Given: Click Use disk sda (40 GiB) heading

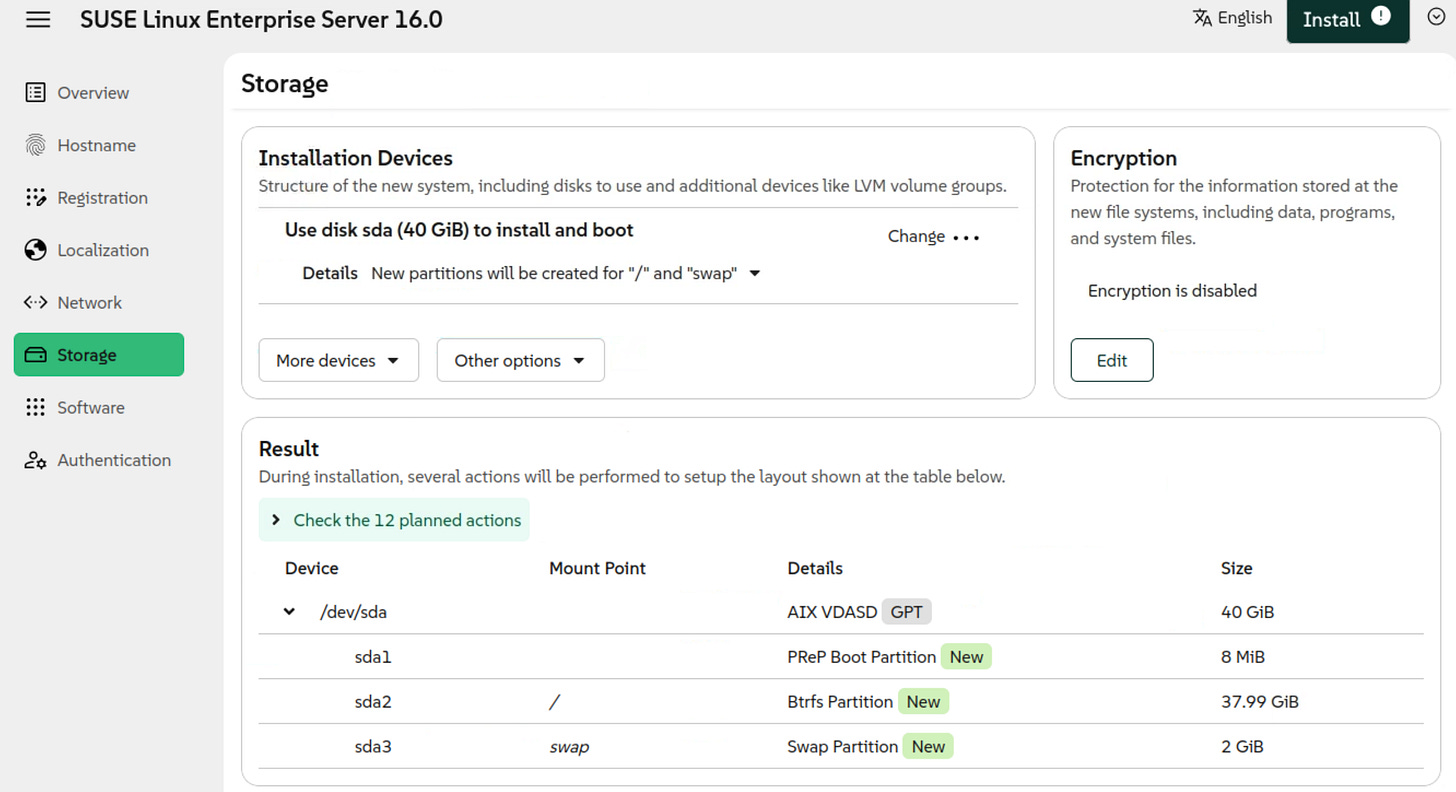Looking at the screenshot, I should pos(459,230).
